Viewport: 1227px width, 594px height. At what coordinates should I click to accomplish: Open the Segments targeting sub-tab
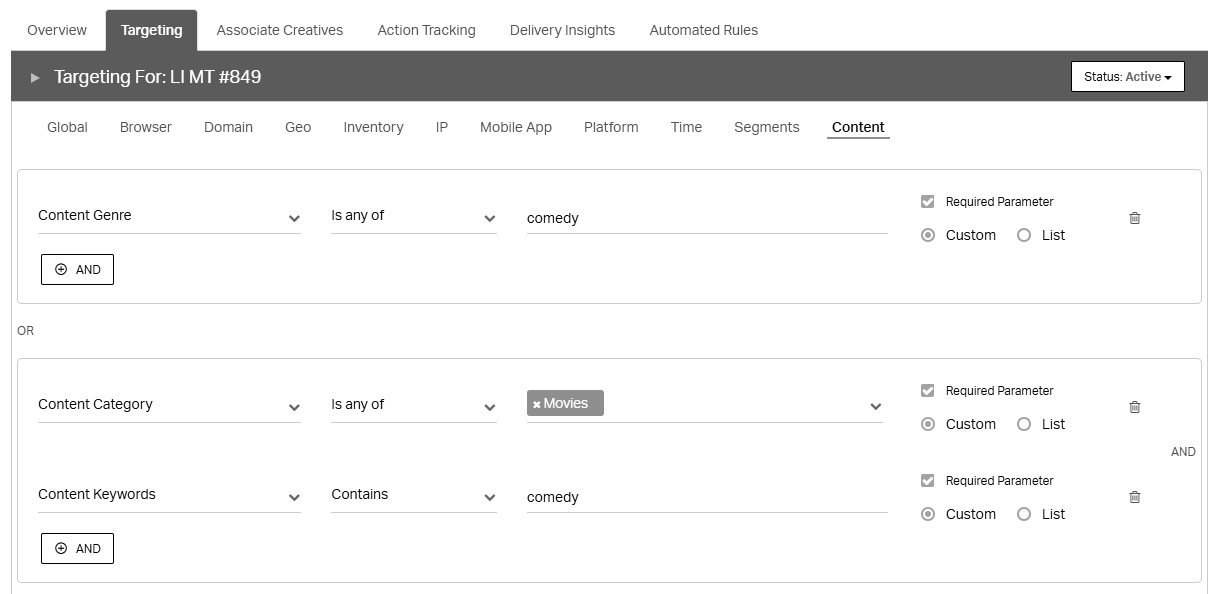click(x=766, y=127)
